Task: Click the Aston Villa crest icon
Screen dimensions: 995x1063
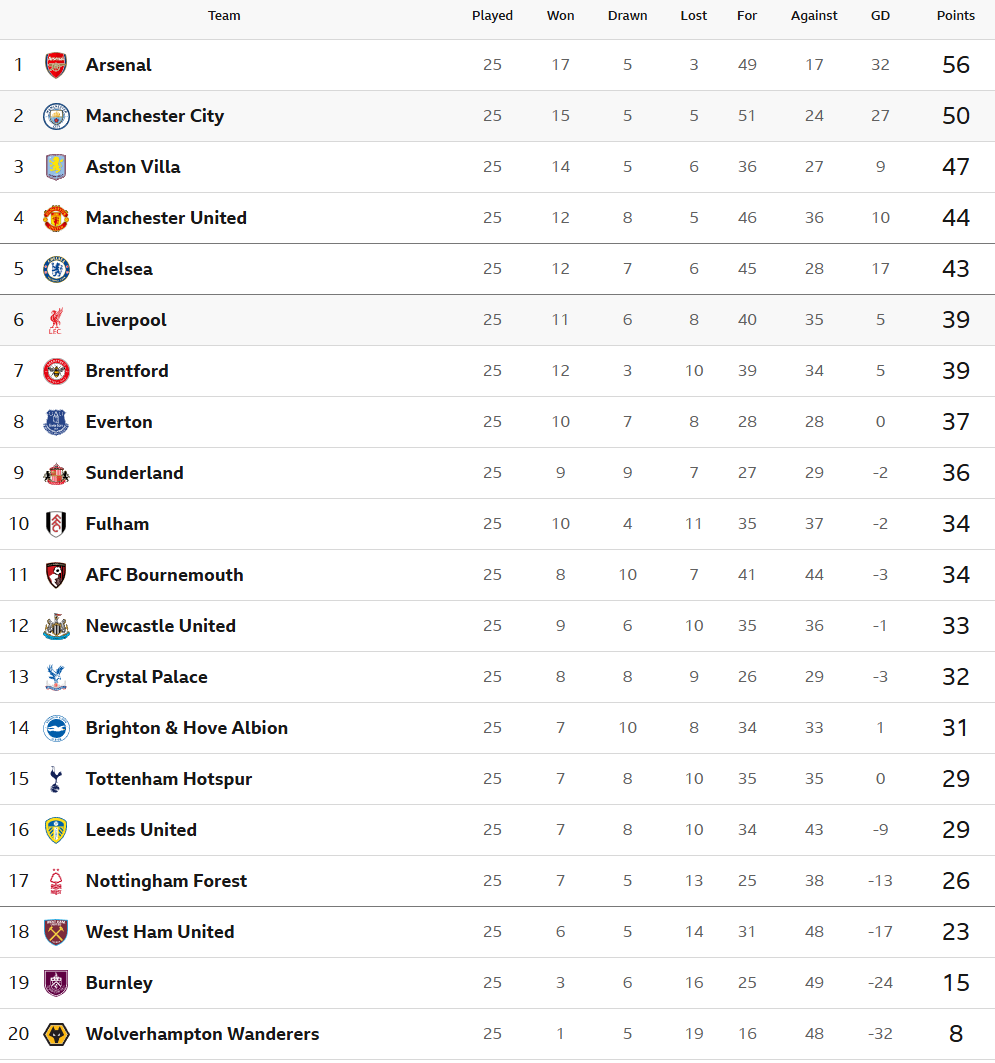Action: (x=56, y=167)
